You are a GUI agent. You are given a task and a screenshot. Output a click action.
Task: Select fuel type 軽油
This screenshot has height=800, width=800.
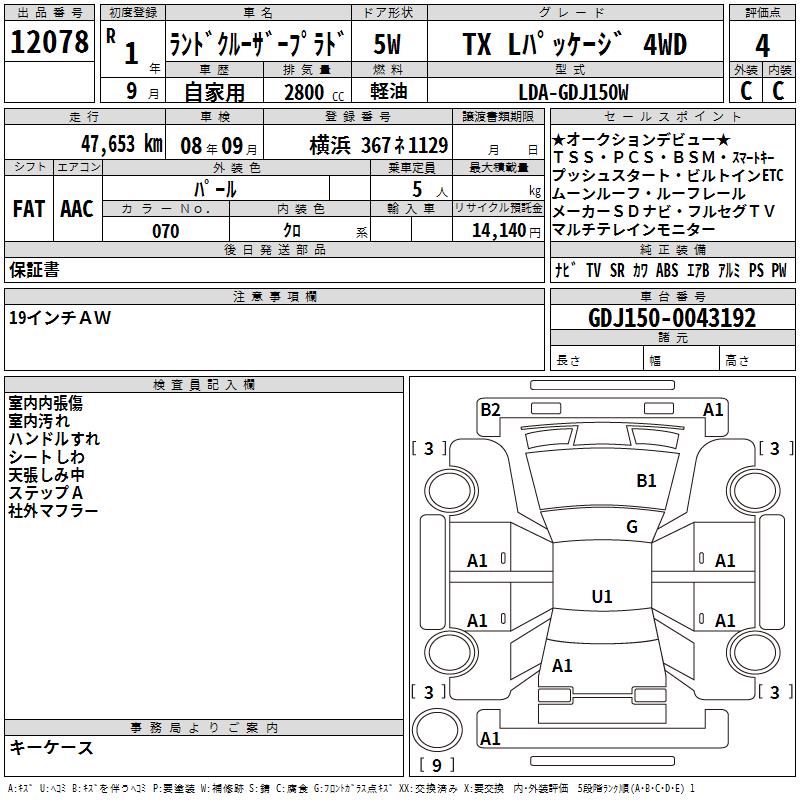pos(389,91)
